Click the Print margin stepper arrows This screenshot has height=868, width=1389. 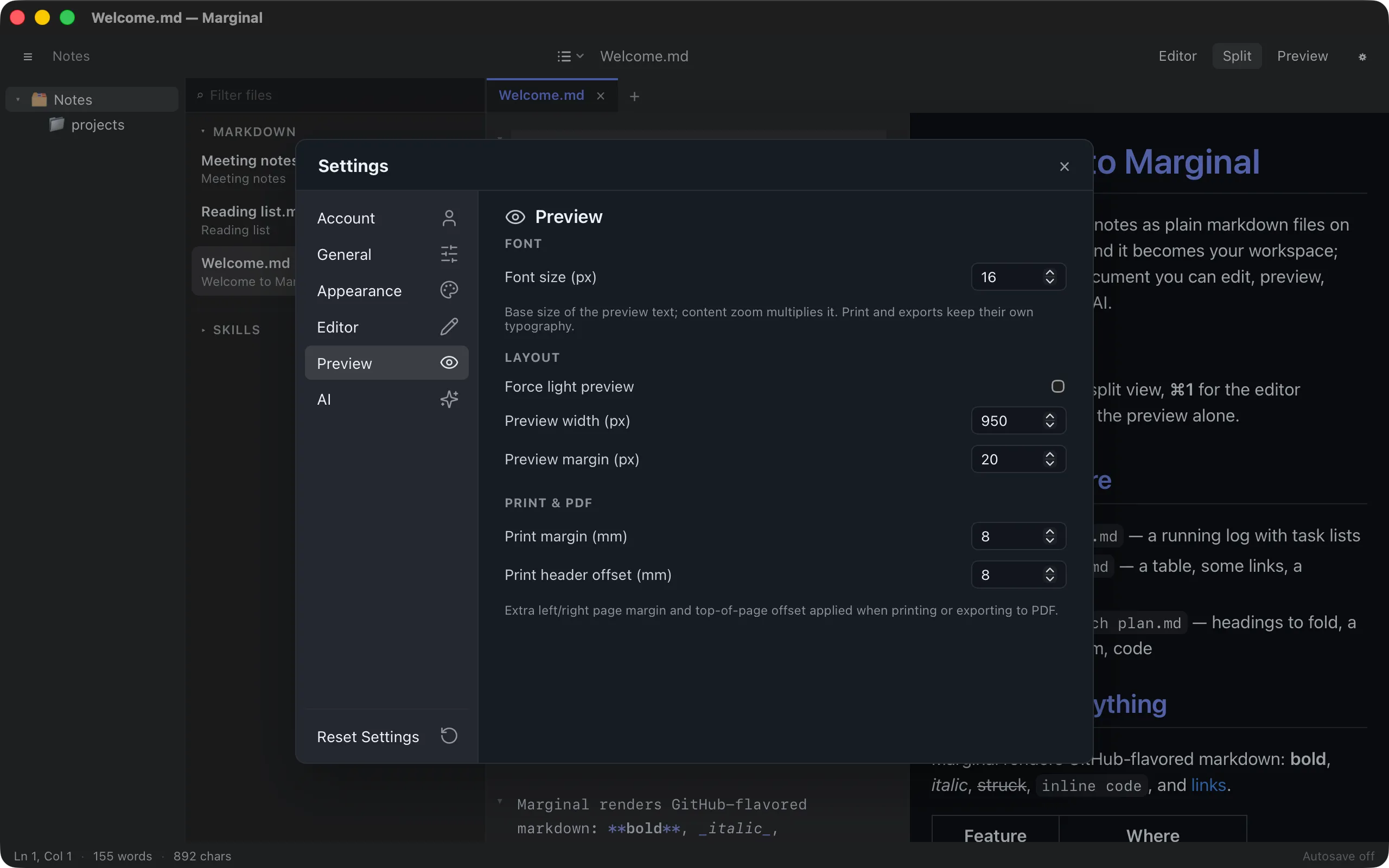1050,535
